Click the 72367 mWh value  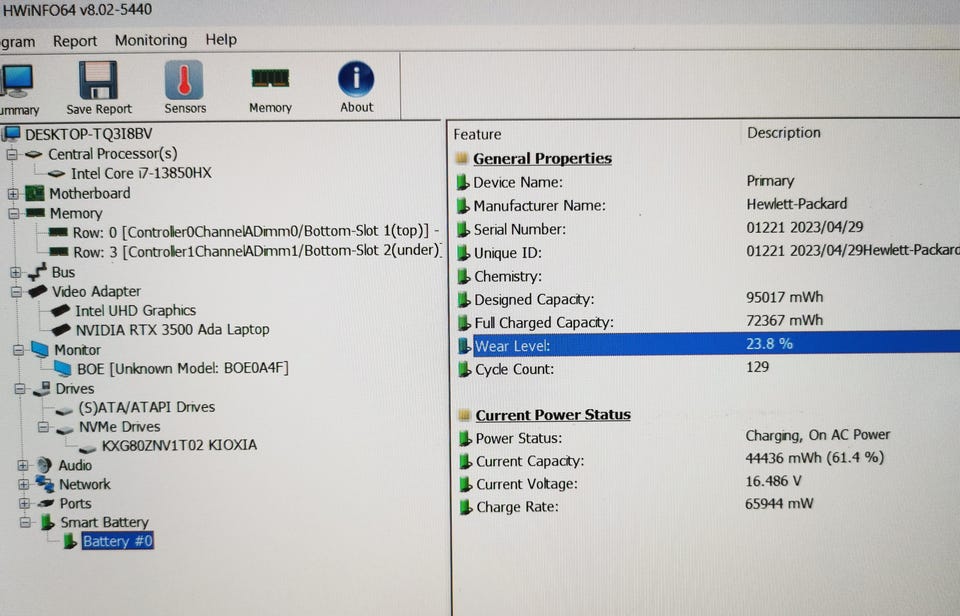784,321
